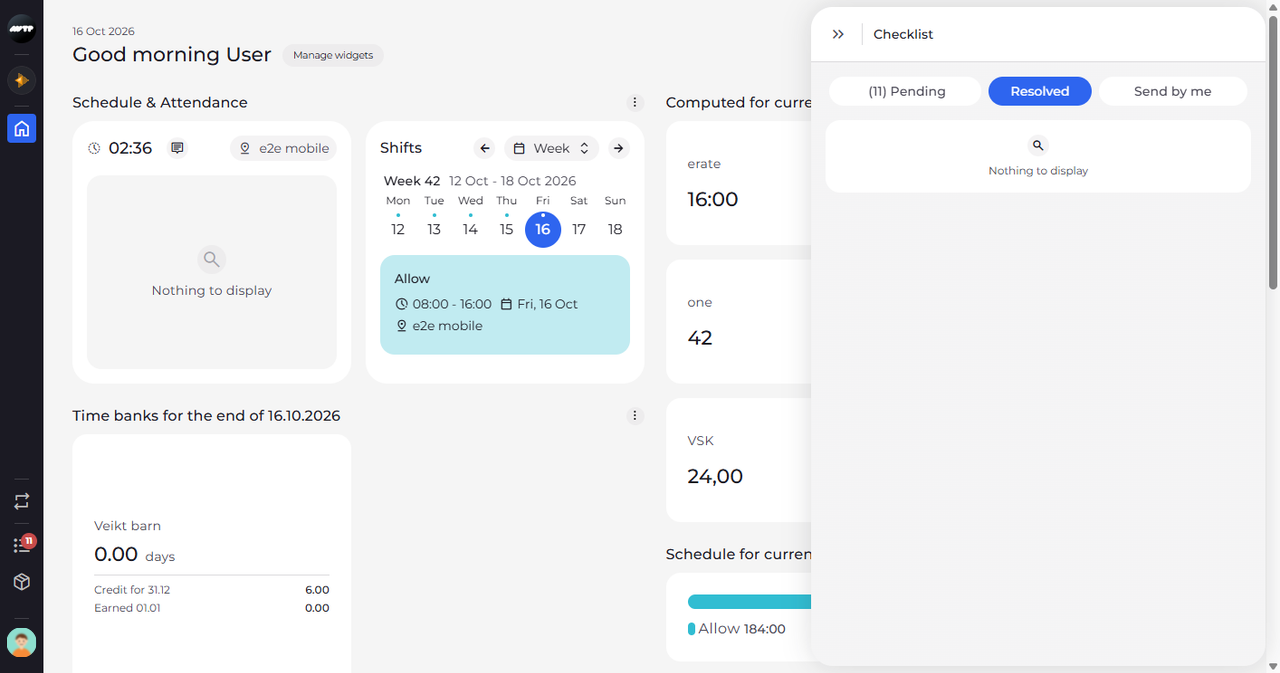The height and width of the screenshot is (673, 1280).
Task: Open Schedule & Attendance options menu
Action: coord(634,102)
